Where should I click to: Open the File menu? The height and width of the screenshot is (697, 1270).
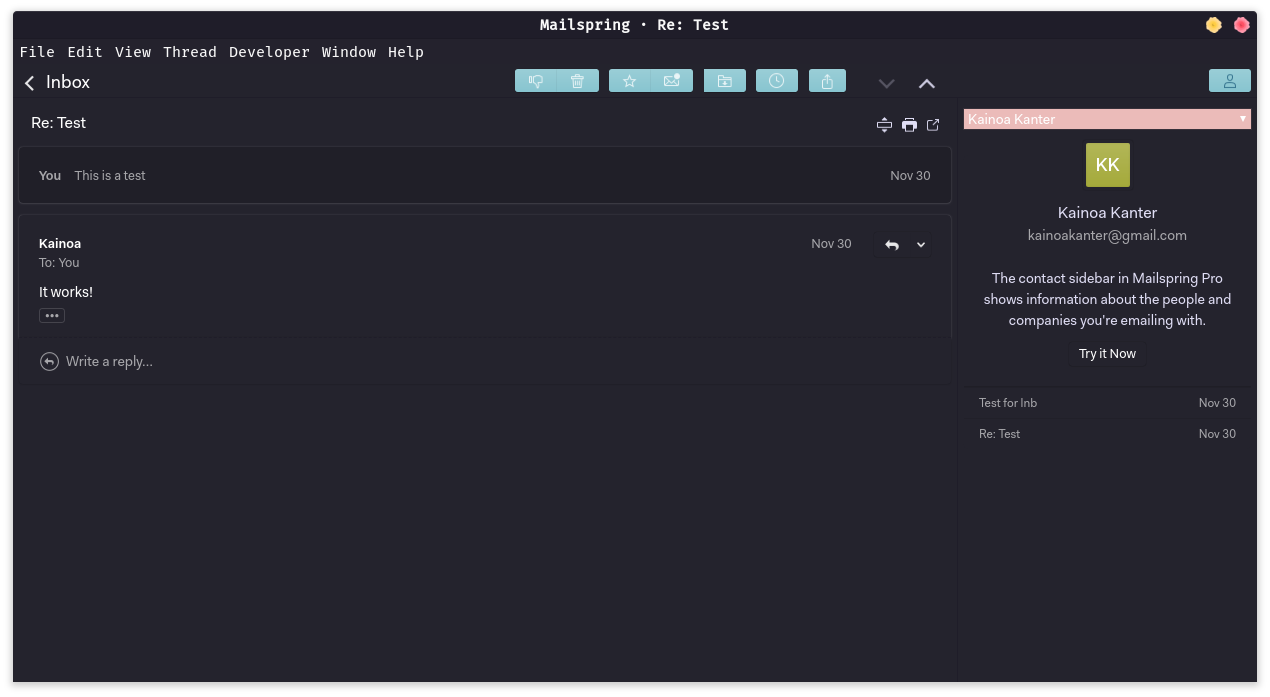pos(37,52)
